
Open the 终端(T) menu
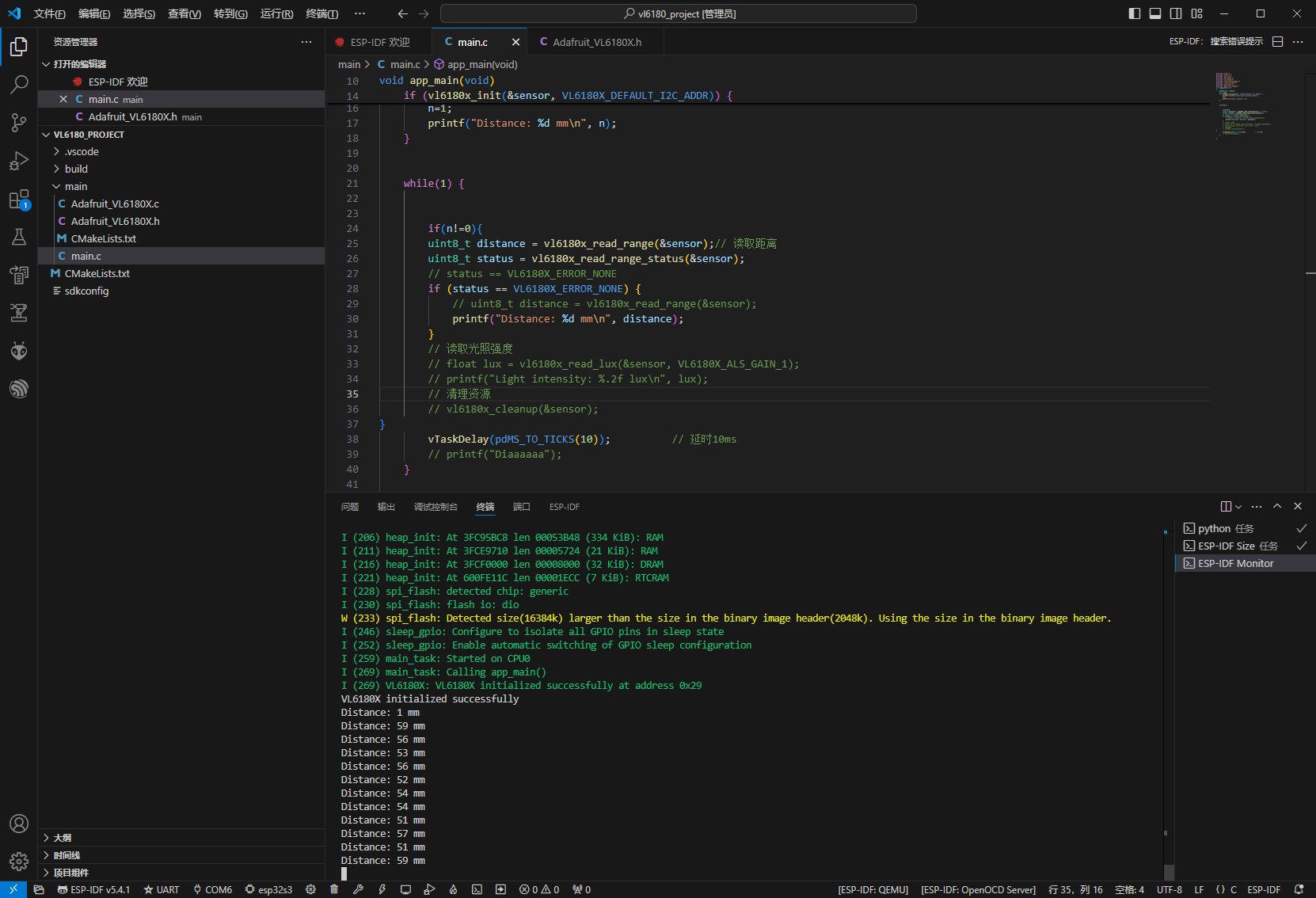321,13
